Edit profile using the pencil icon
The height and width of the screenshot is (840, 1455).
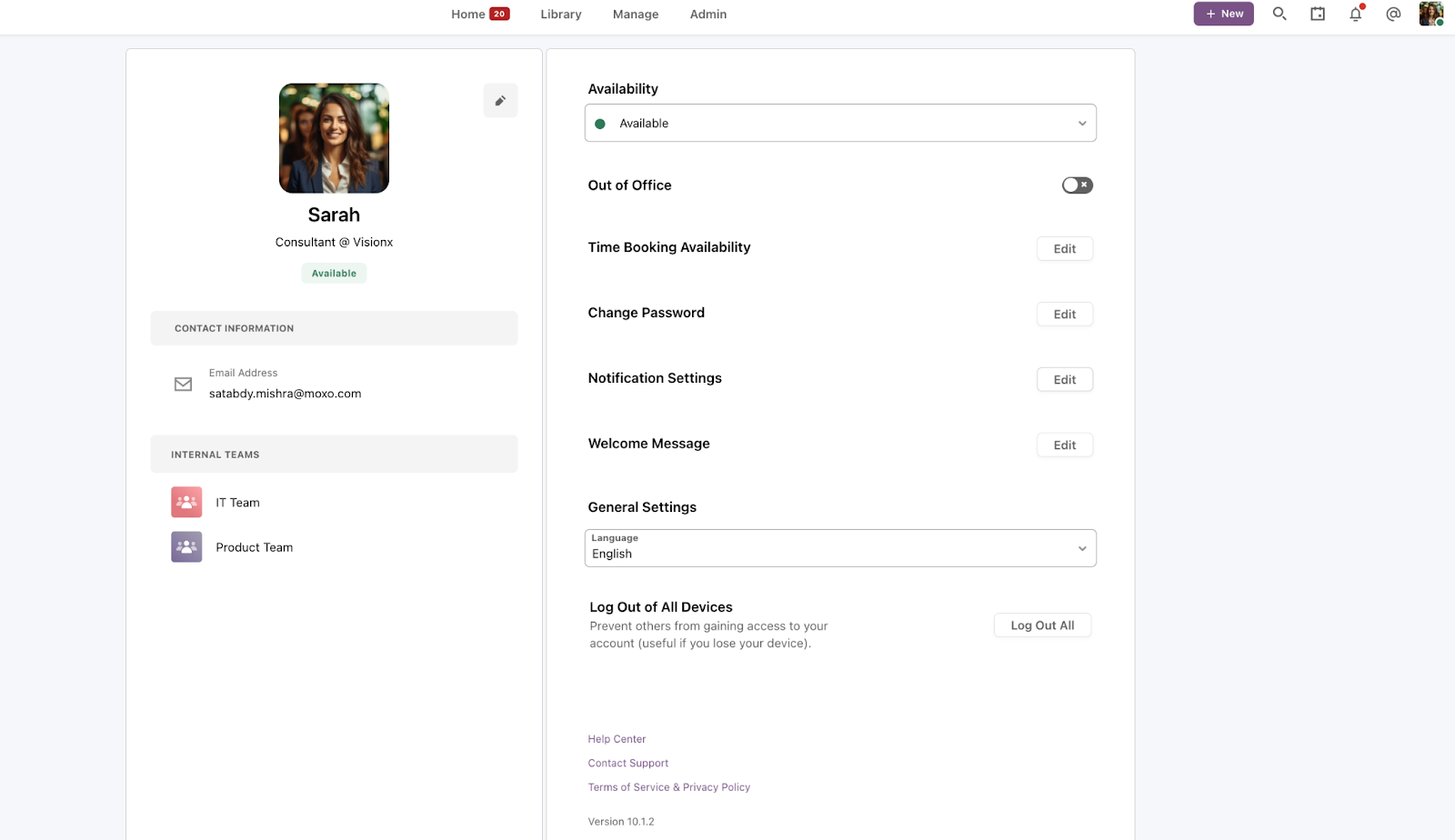[x=500, y=100]
